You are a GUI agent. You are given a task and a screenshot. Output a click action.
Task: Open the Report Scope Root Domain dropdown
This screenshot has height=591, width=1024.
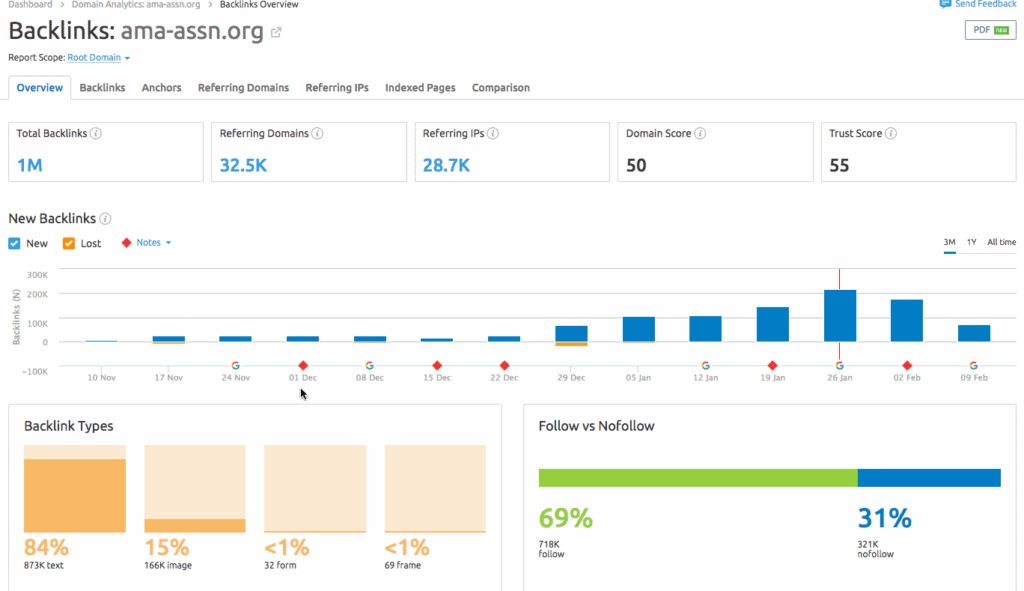tap(99, 57)
